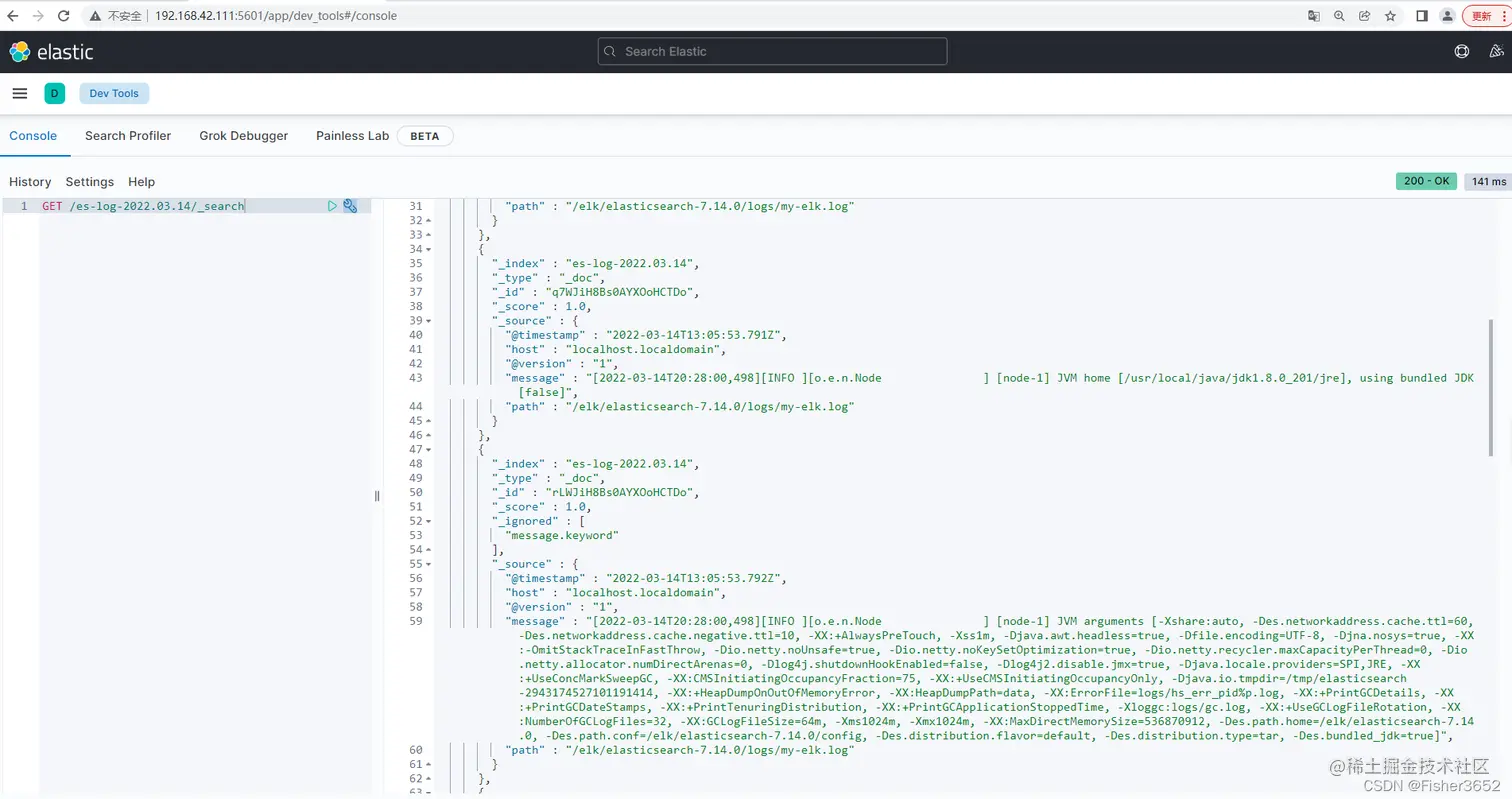Screen dimensions: 1512x799
Task: Click the BETA badge
Action: coord(425,136)
